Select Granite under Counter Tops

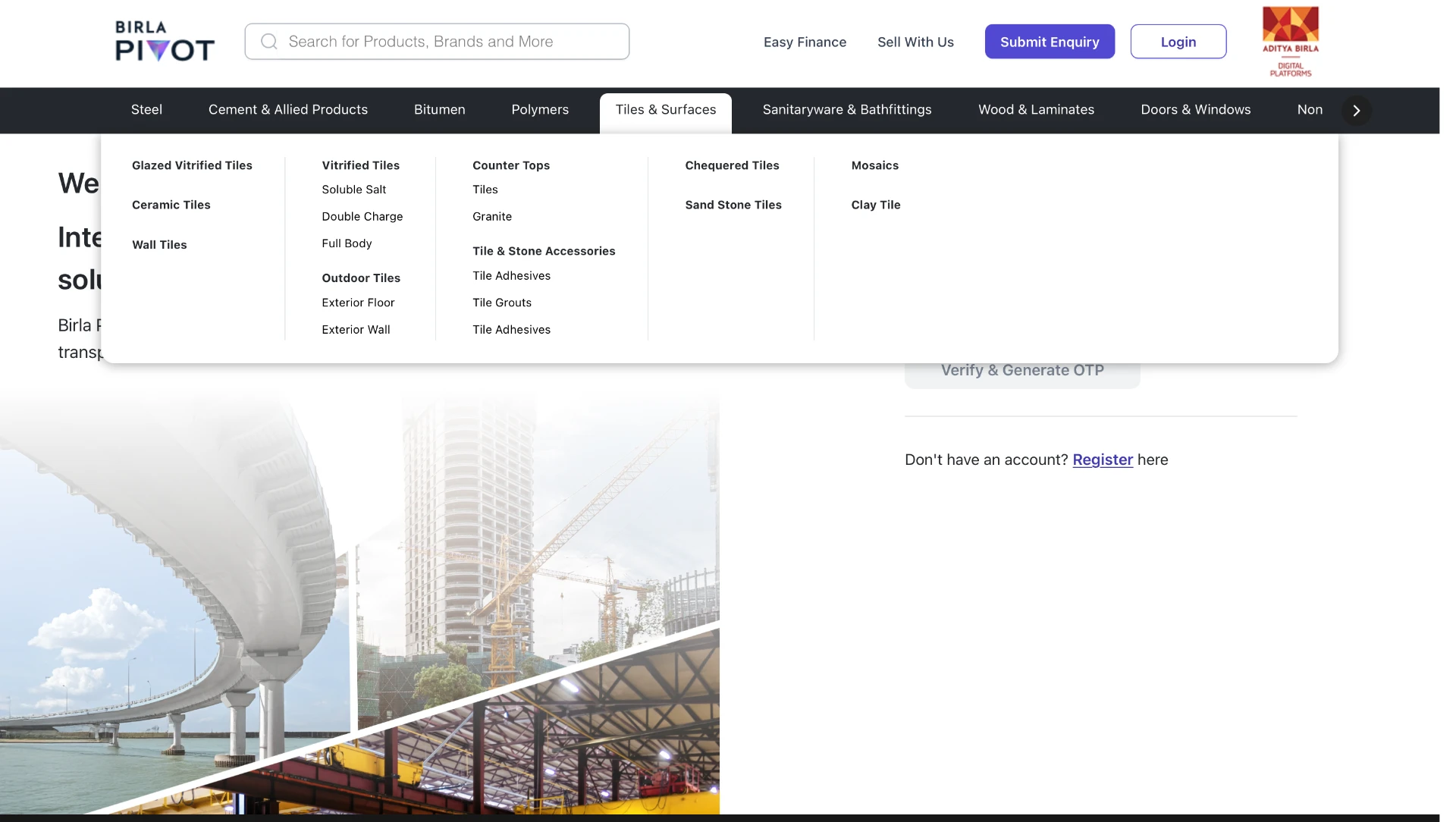pyautogui.click(x=492, y=217)
